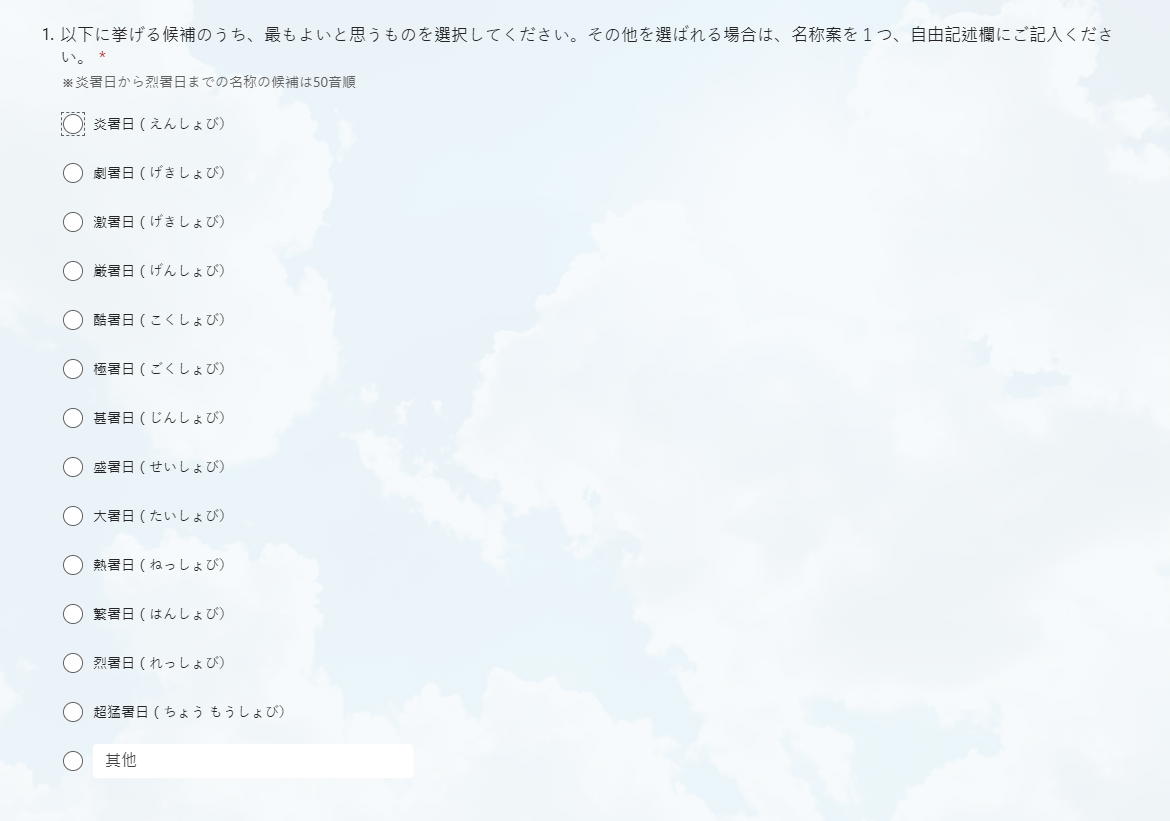
Task: Pick the 盛暑日 (せいしょび) radio button
Action: pos(72,467)
